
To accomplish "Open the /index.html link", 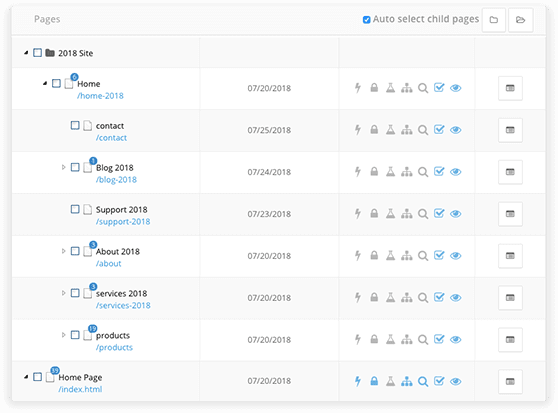I will pyautogui.click(x=80, y=389).
